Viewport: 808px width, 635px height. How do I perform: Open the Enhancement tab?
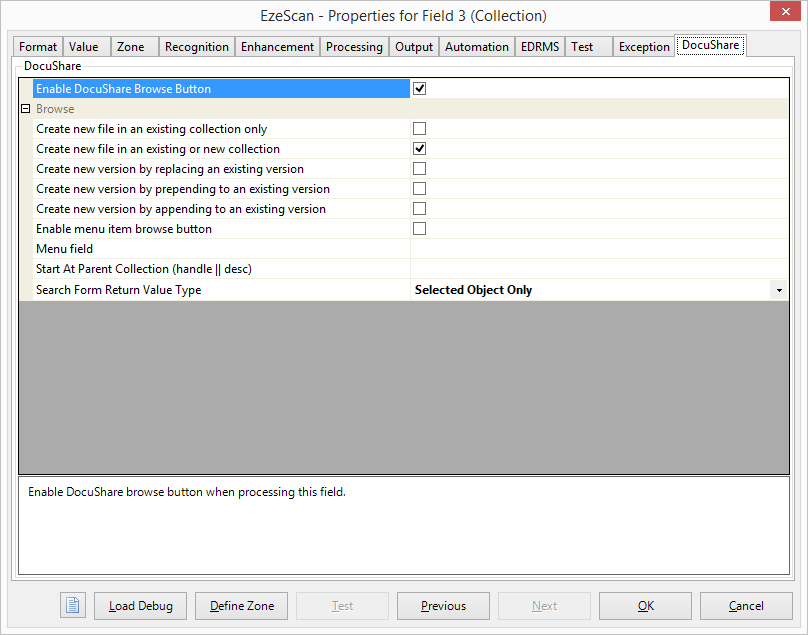[278, 47]
